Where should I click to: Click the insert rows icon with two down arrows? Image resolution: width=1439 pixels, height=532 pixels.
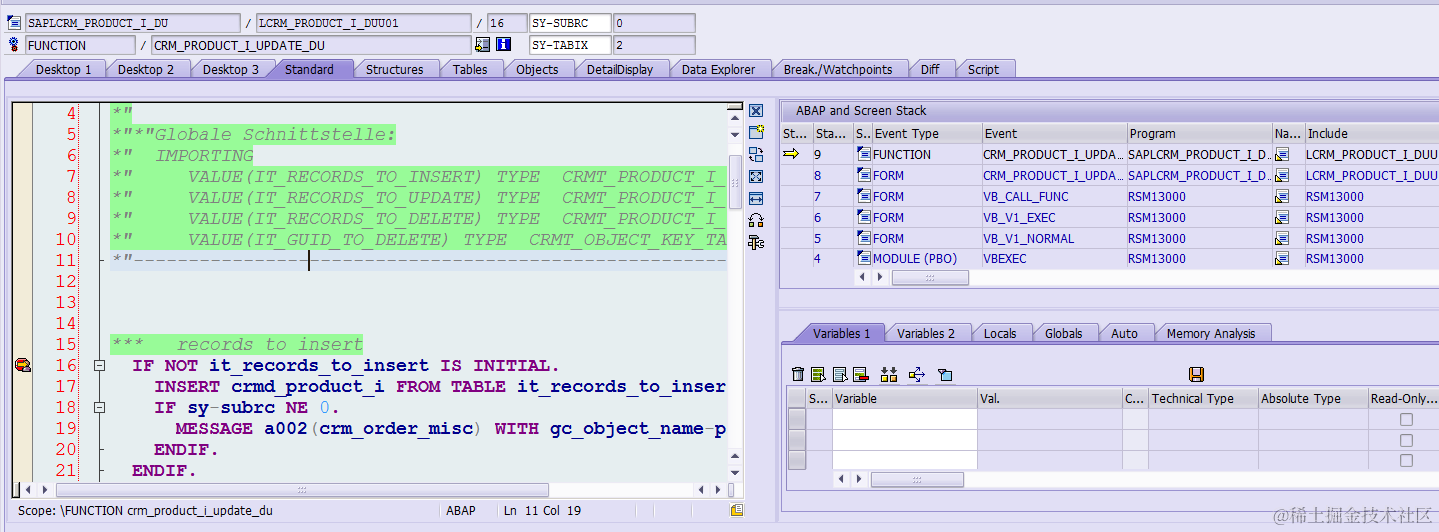tap(888, 375)
